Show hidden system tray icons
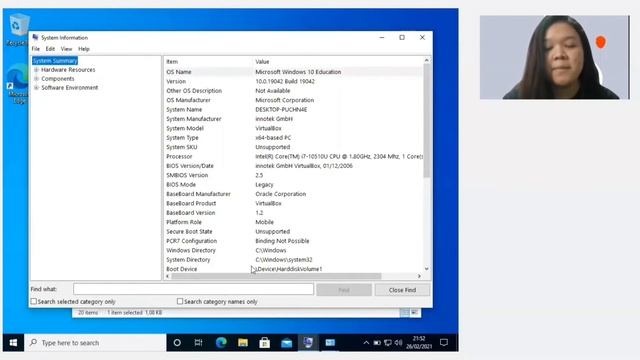640x360 pixels. 366,343
